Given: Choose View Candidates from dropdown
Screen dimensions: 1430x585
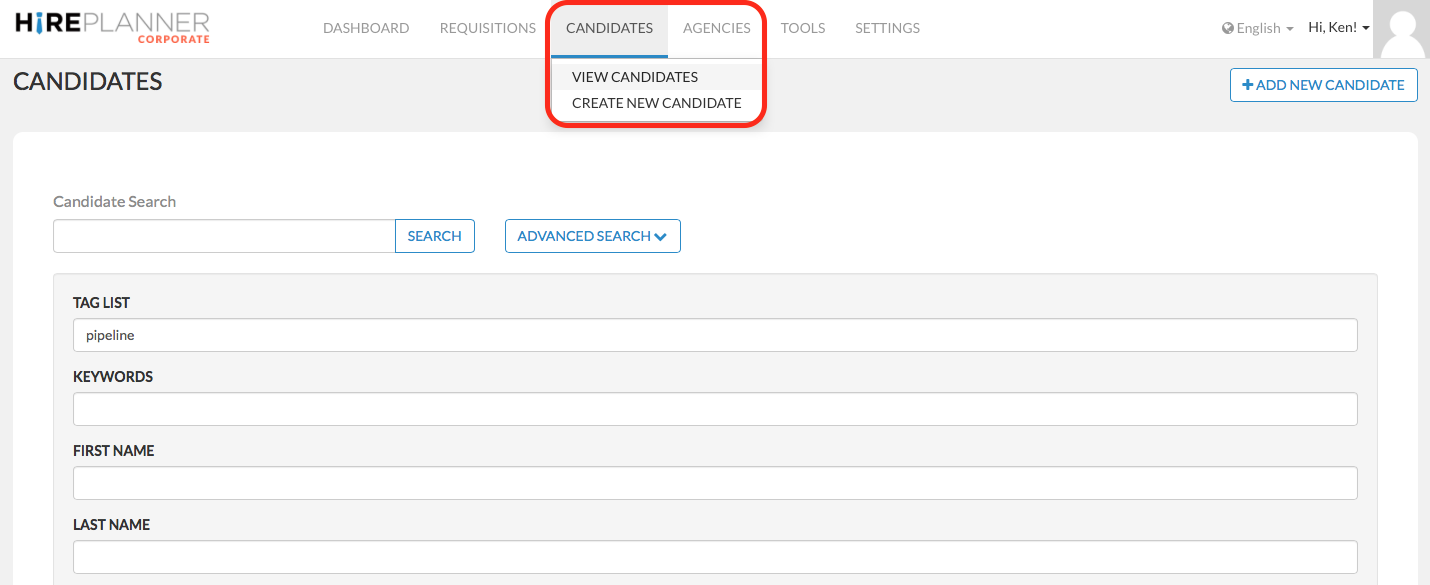Looking at the screenshot, I should click(635, 77).
